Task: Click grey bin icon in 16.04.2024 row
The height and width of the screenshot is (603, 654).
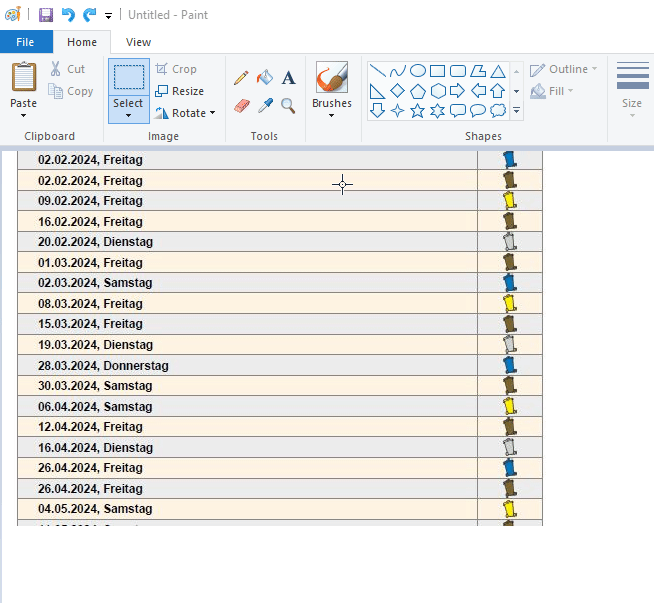Action: click(510, 447)
